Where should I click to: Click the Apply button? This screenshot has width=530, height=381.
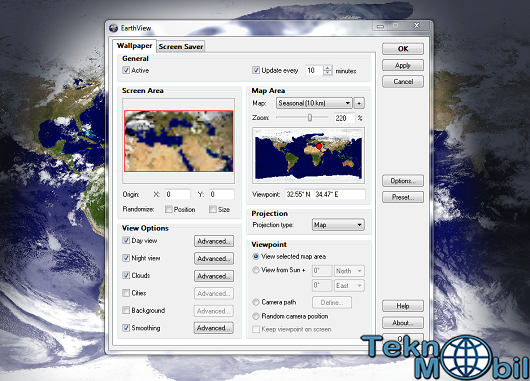tap(403, 65)
